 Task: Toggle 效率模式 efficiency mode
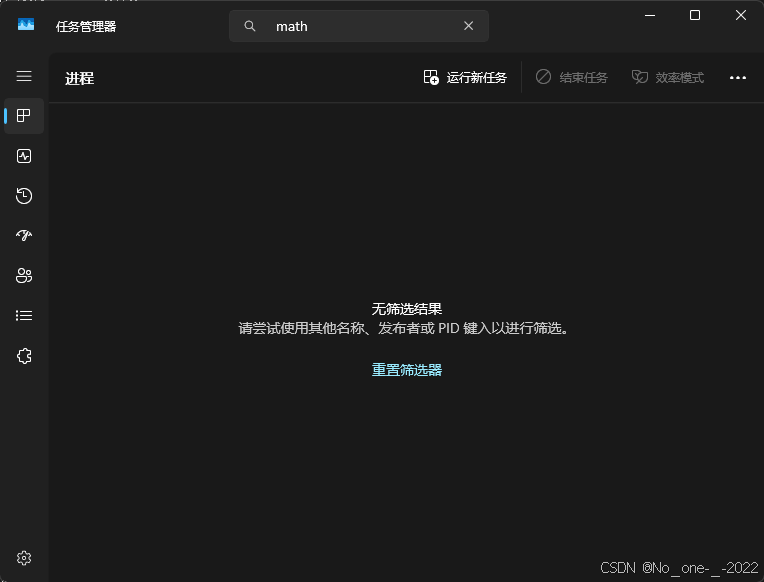point(668,78)
